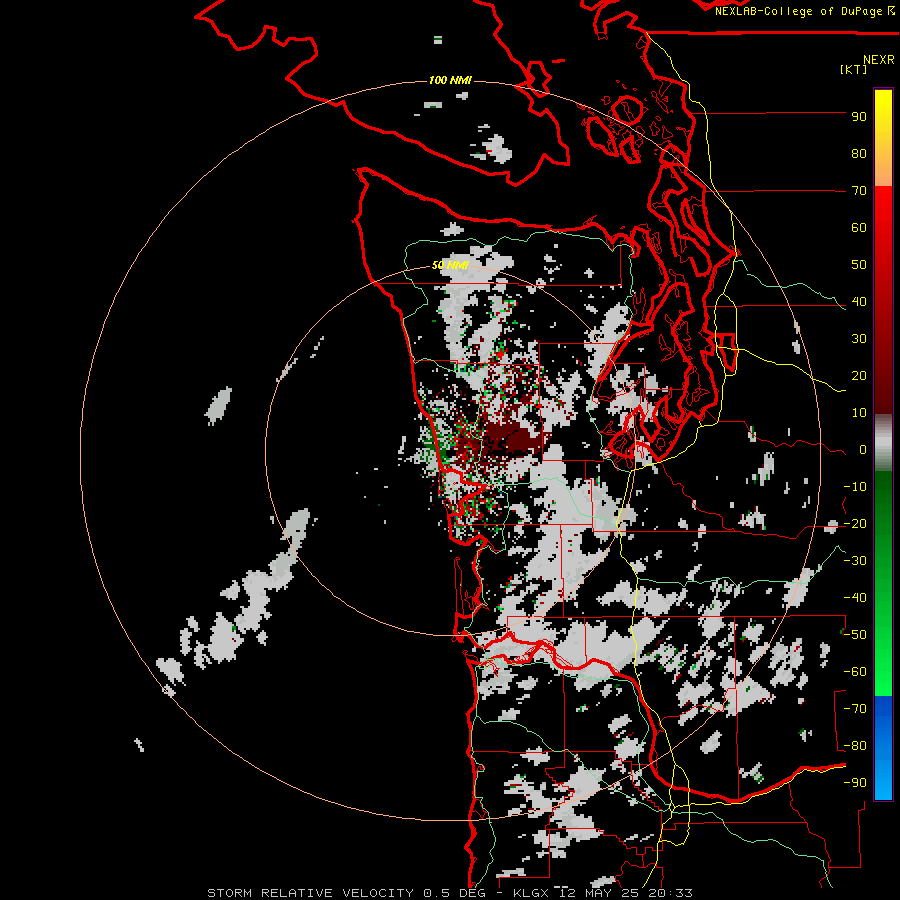The width and height of the screenshot is (900, 900).
Task: Select the 20 value on velocity scale
Action: coord(859,376)
